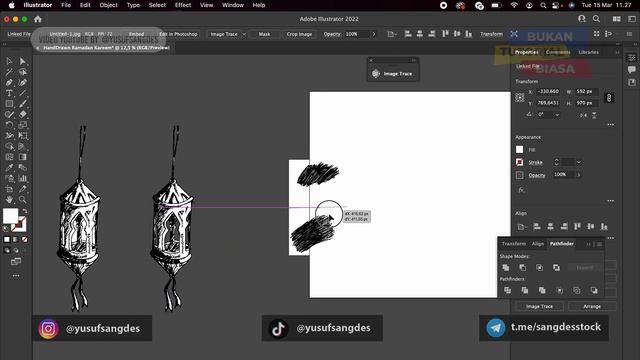Click the Crop Image button
640x360 pixels.
tap(299, 34)
